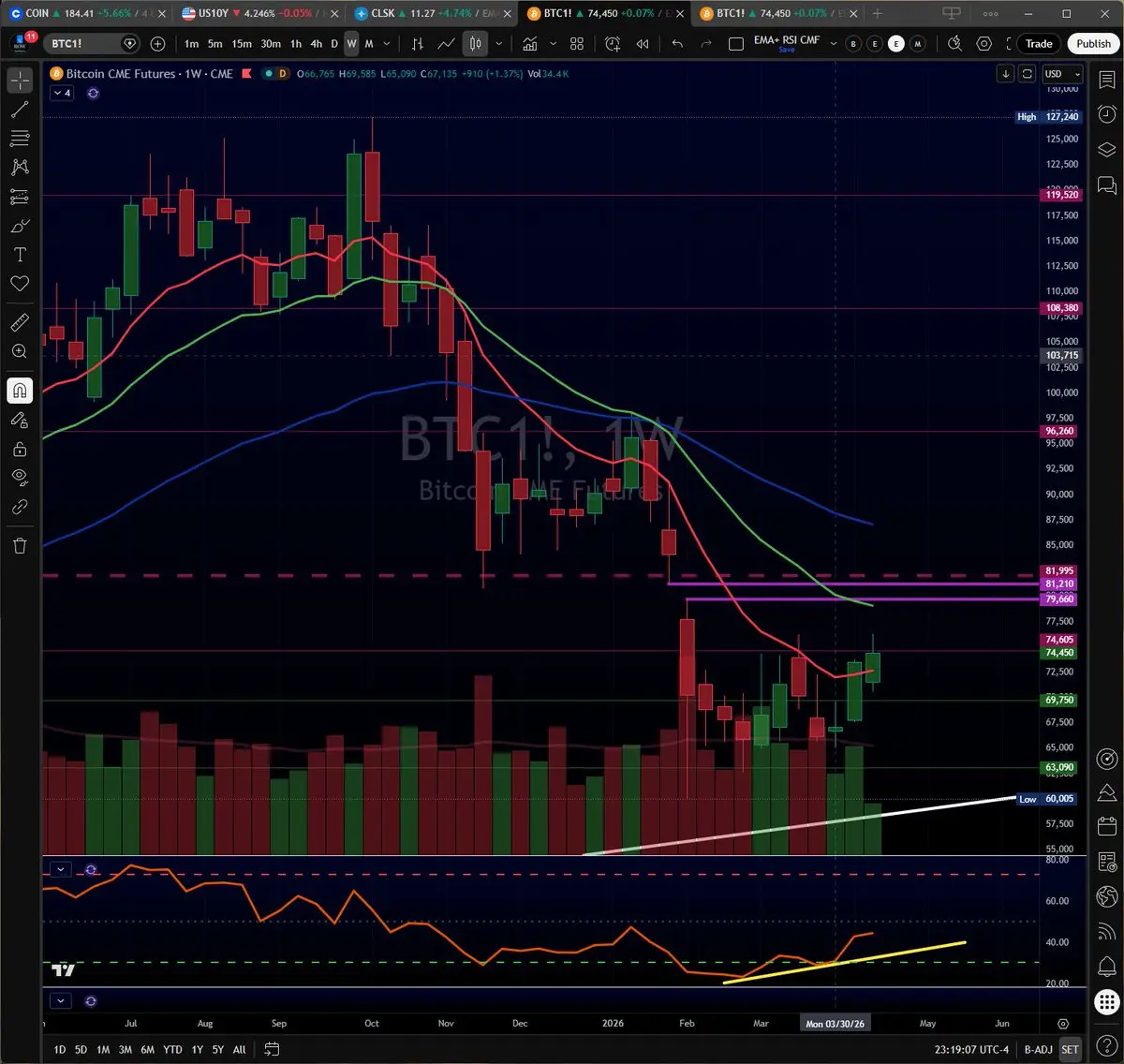Open the chart patterns tool group

coord(20,168)
